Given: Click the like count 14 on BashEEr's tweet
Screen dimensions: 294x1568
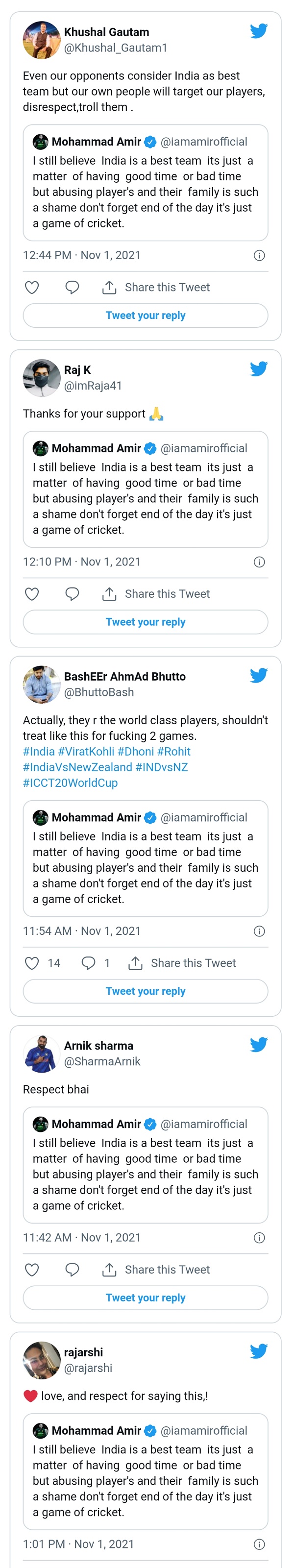Looking at the screenshot, I should coord(54,962).
